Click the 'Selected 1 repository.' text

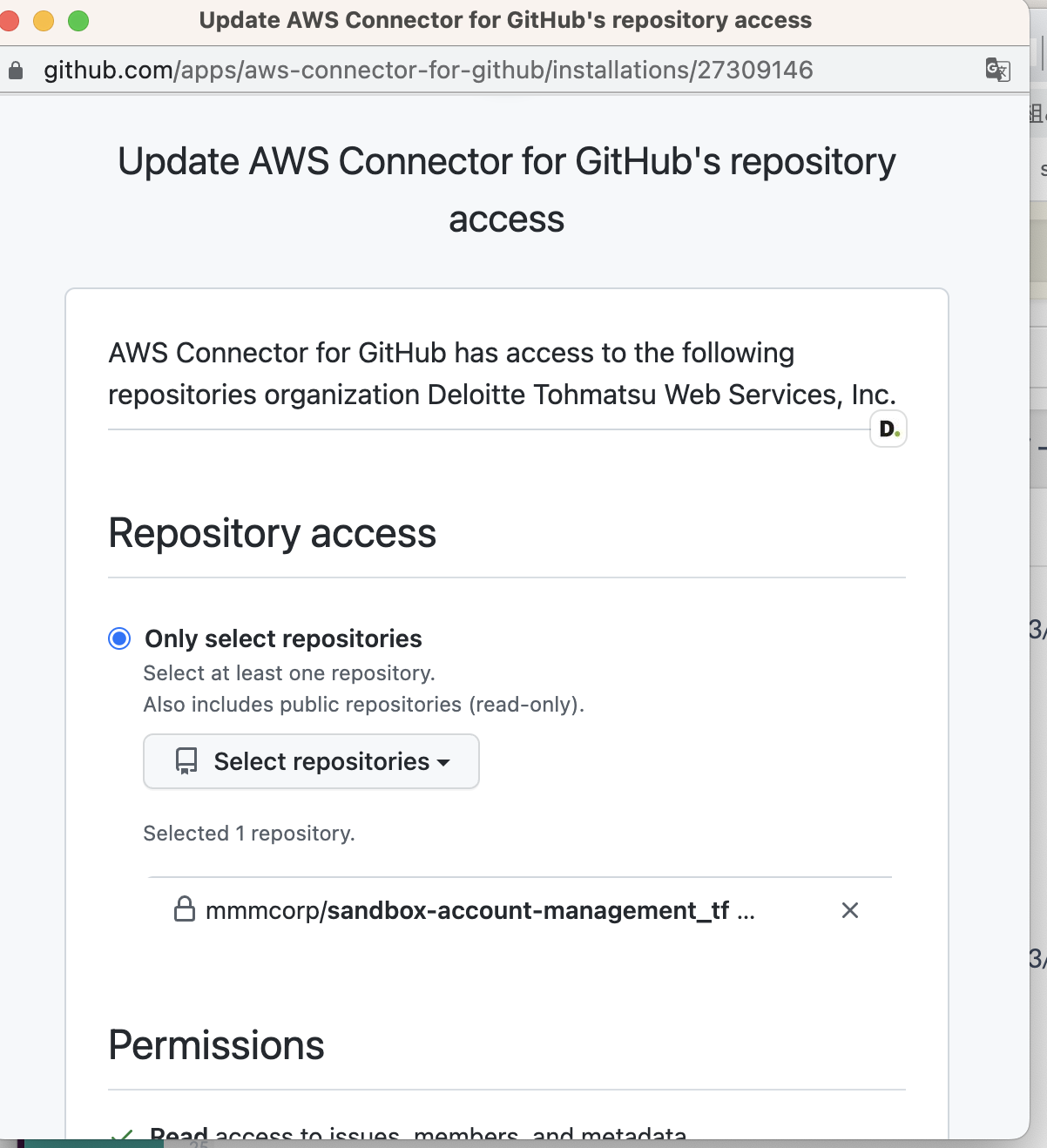tap(249, 834)
